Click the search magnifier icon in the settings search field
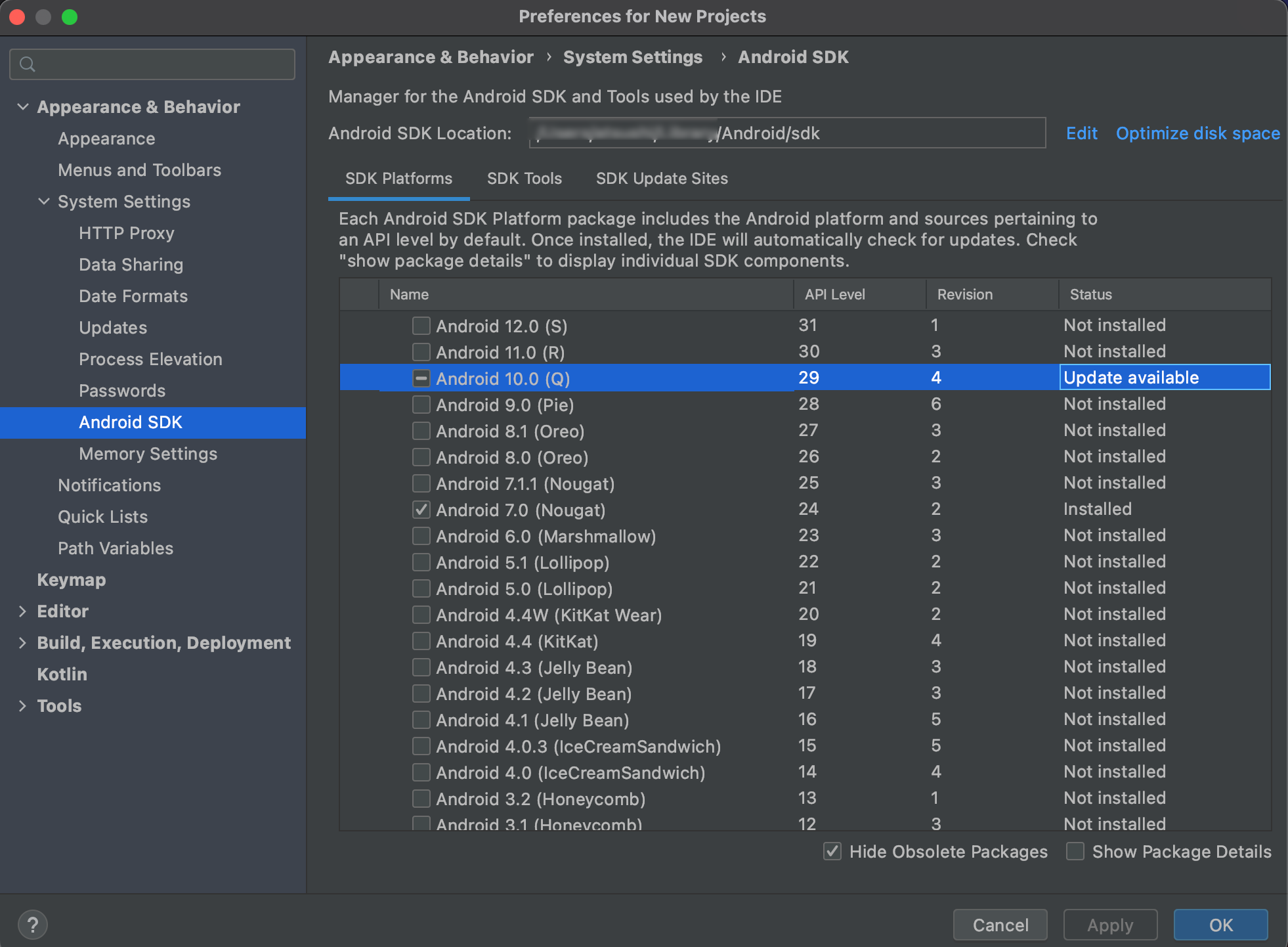 (x=27, y=64)
